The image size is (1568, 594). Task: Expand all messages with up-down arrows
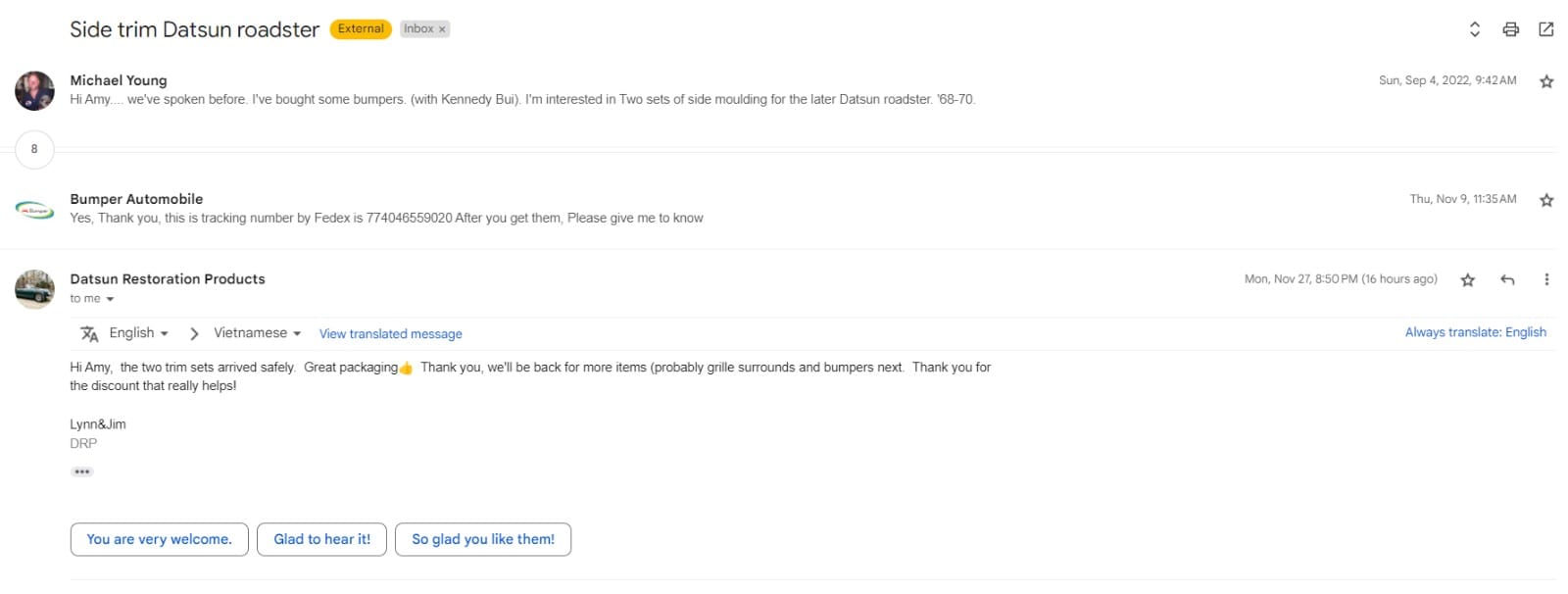click(1474, 29)
